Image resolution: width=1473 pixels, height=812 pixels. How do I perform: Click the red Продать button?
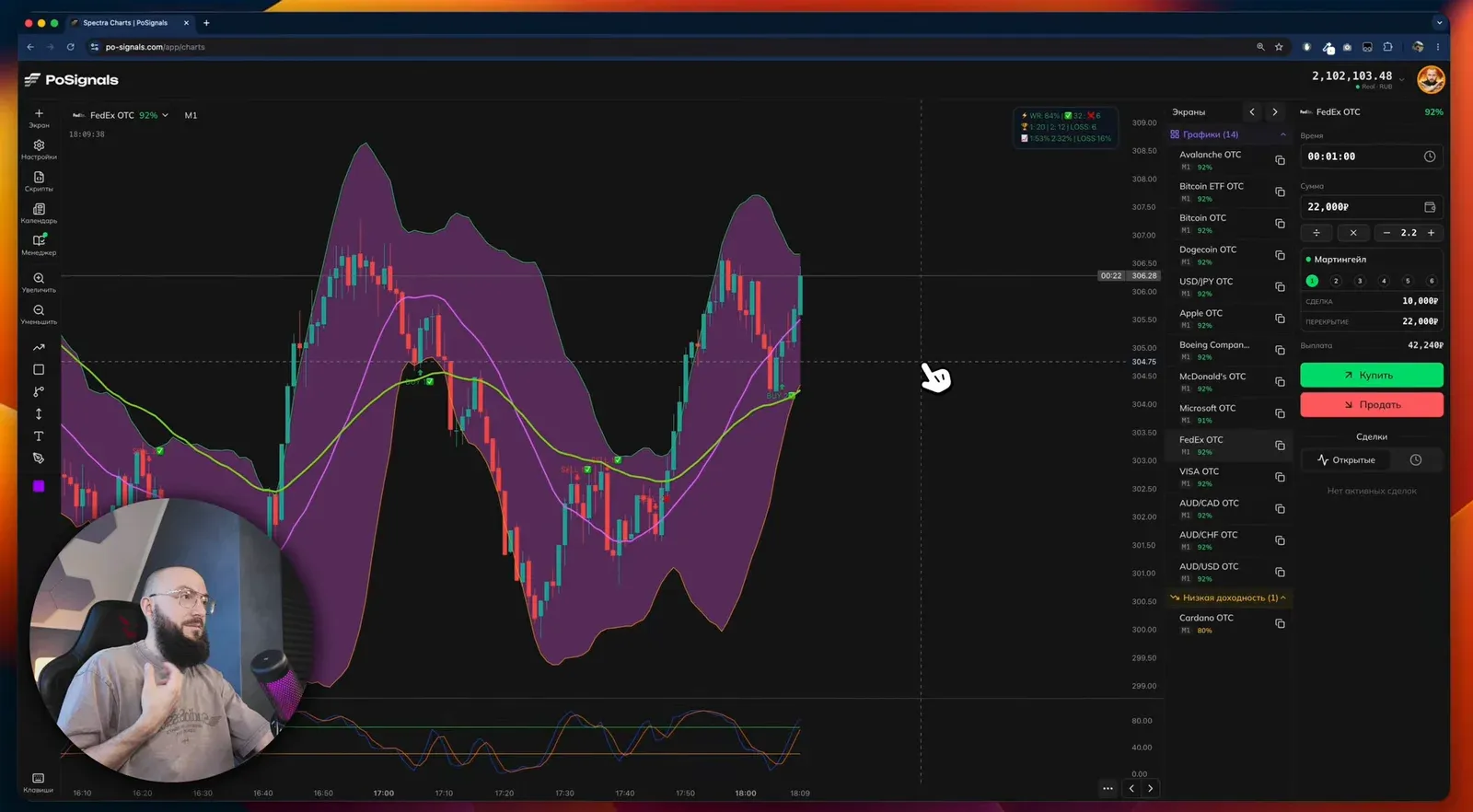click(1372, 404)
